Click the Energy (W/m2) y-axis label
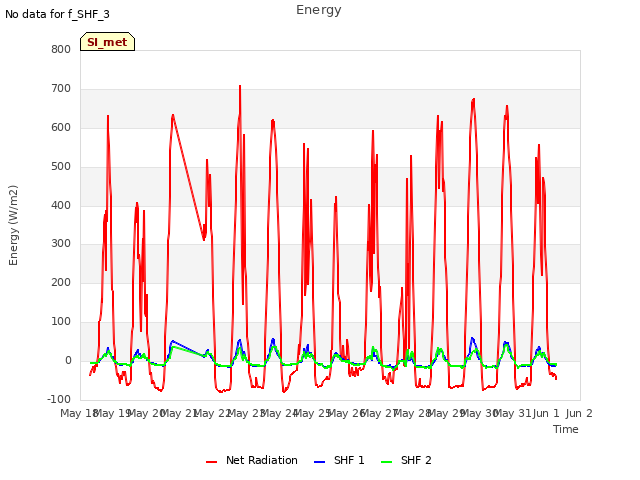Screen dimensions: 640x480 [13, 225]
